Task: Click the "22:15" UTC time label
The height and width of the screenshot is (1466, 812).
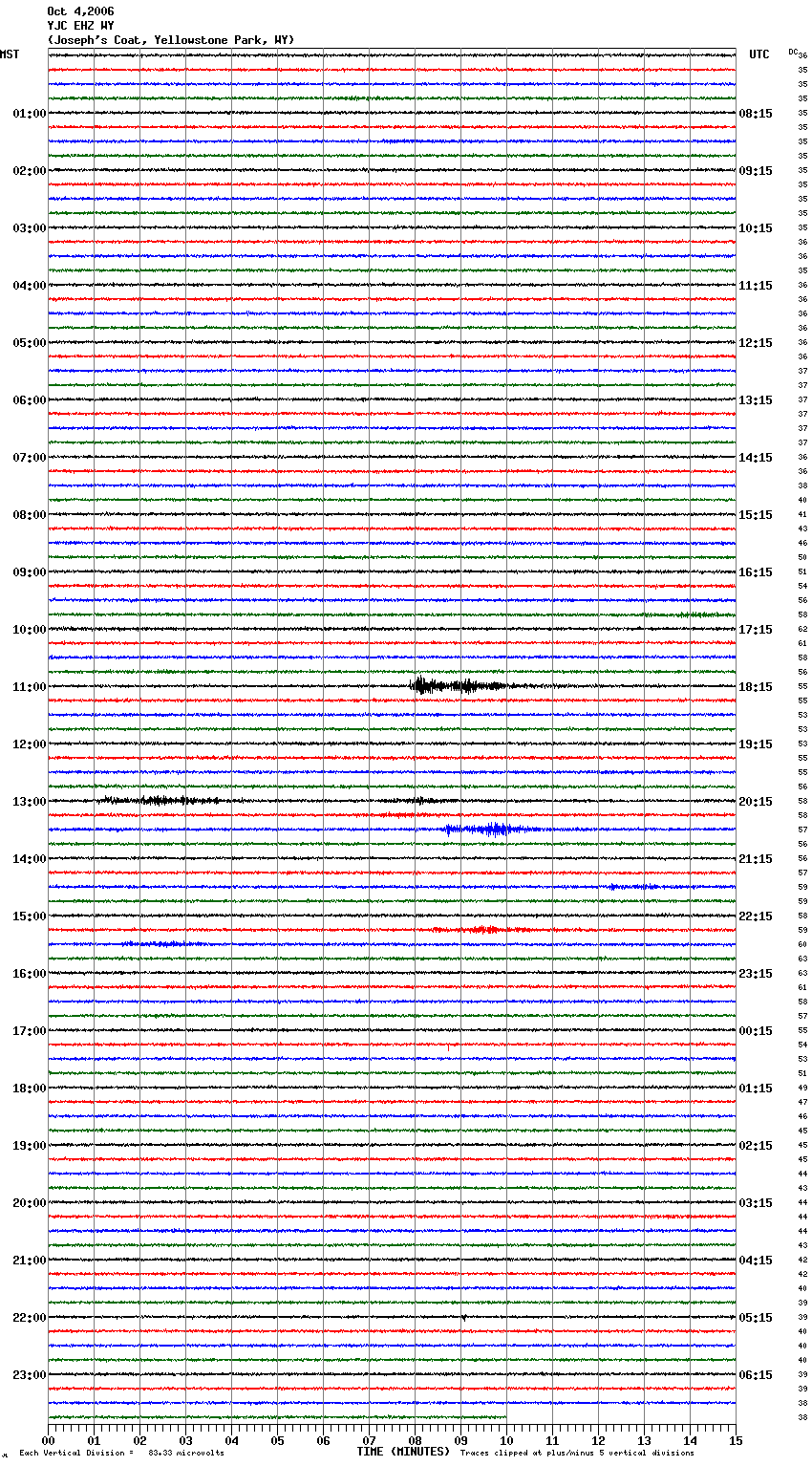Action: [x=756, y=916]
